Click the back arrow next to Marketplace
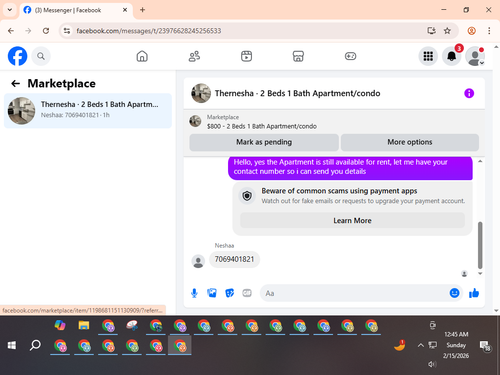This screenshot has height=375, width=500. click(x=15, y=83)
